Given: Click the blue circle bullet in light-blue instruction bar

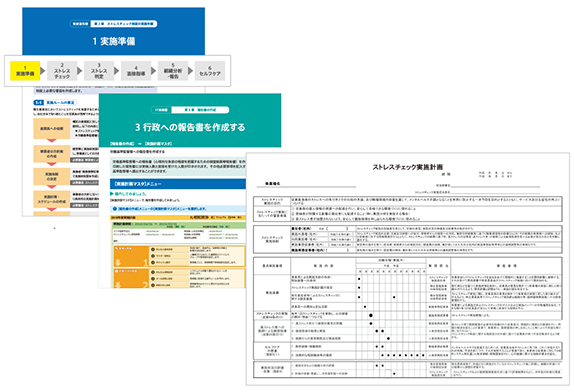Looking at the screenshot, I should pyautogui.click(x=115, y=209).
